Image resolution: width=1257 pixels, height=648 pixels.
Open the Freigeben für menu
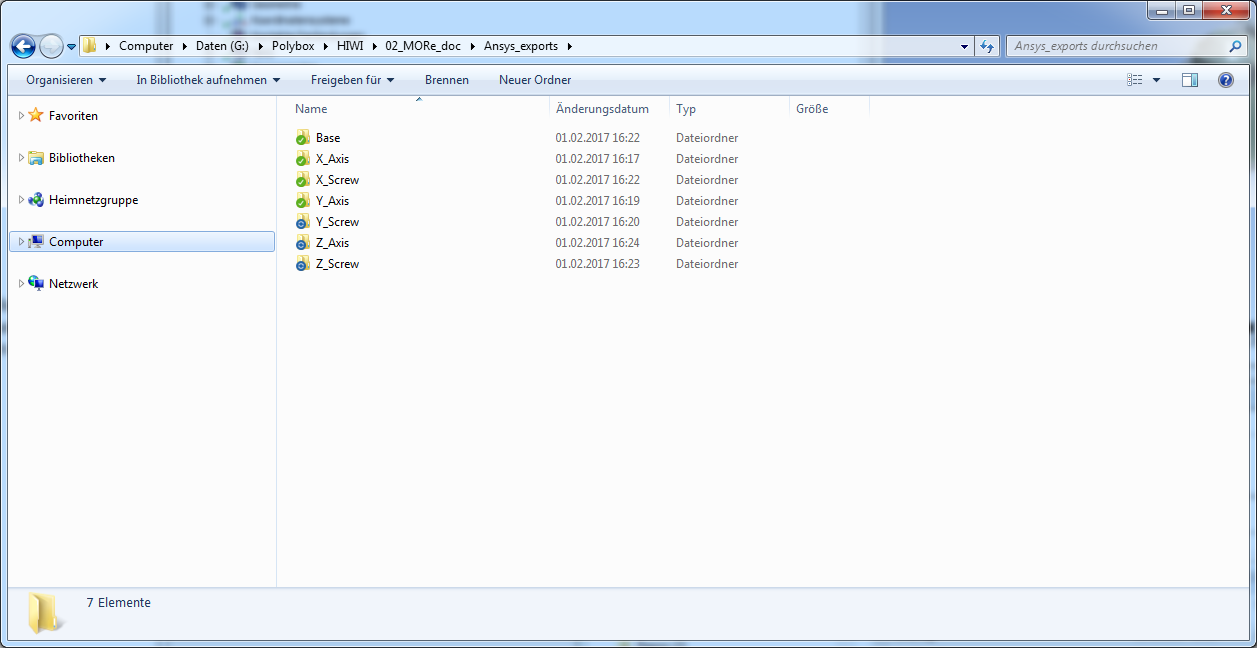click(352, 80)
